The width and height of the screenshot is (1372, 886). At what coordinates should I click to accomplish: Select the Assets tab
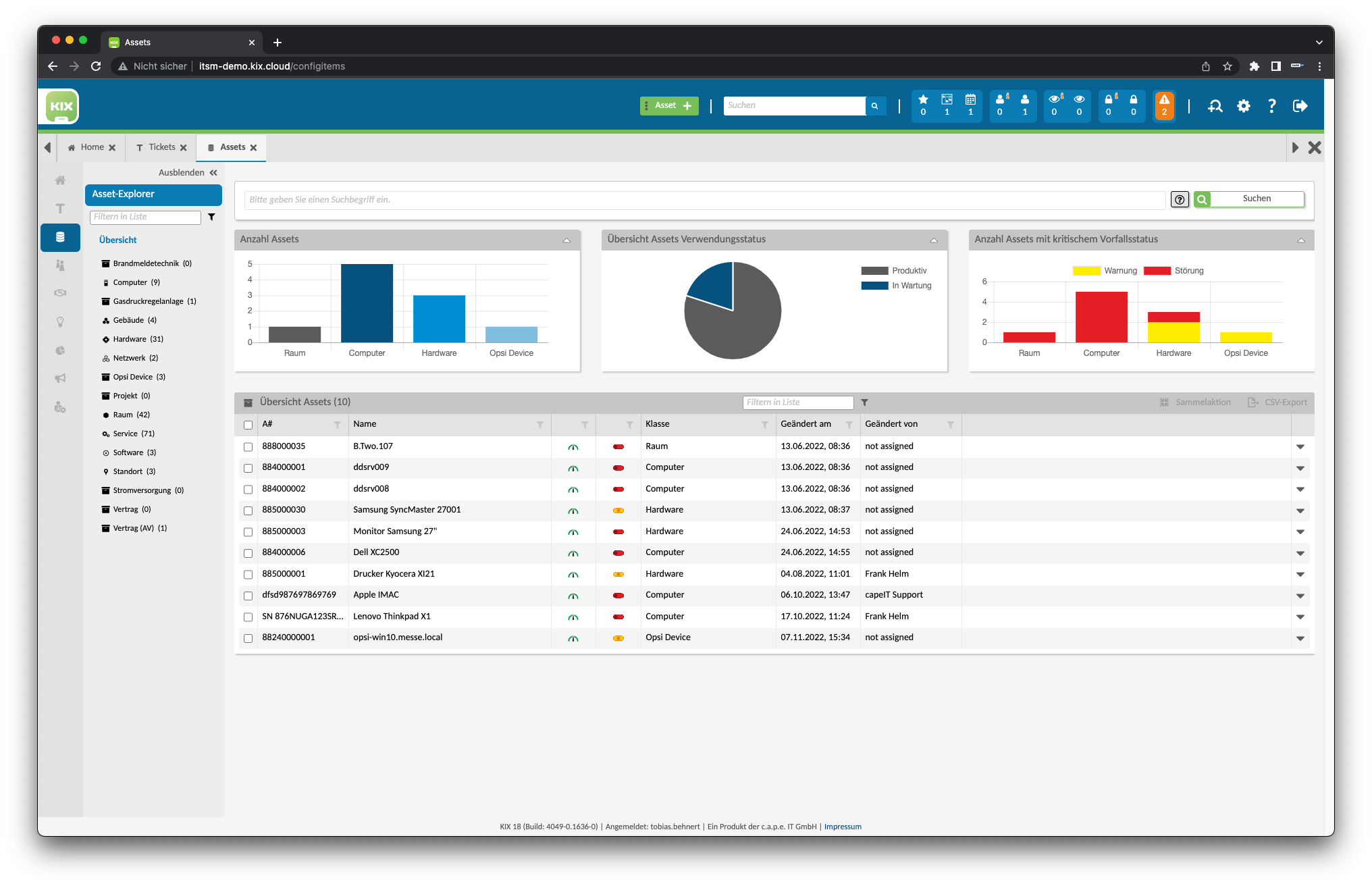[x=231, y=147]
